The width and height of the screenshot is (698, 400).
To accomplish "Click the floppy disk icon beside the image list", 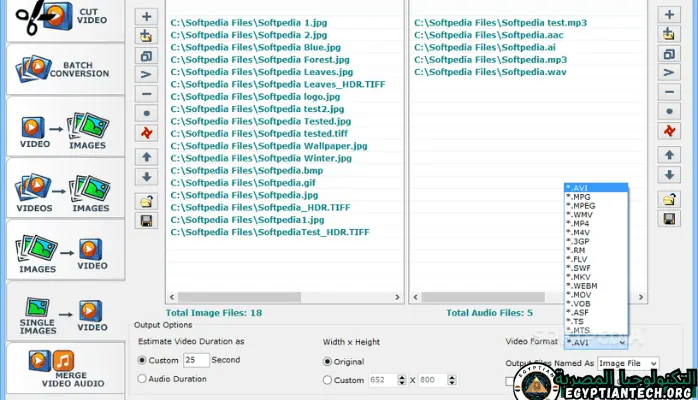I will tap(146, 220).
